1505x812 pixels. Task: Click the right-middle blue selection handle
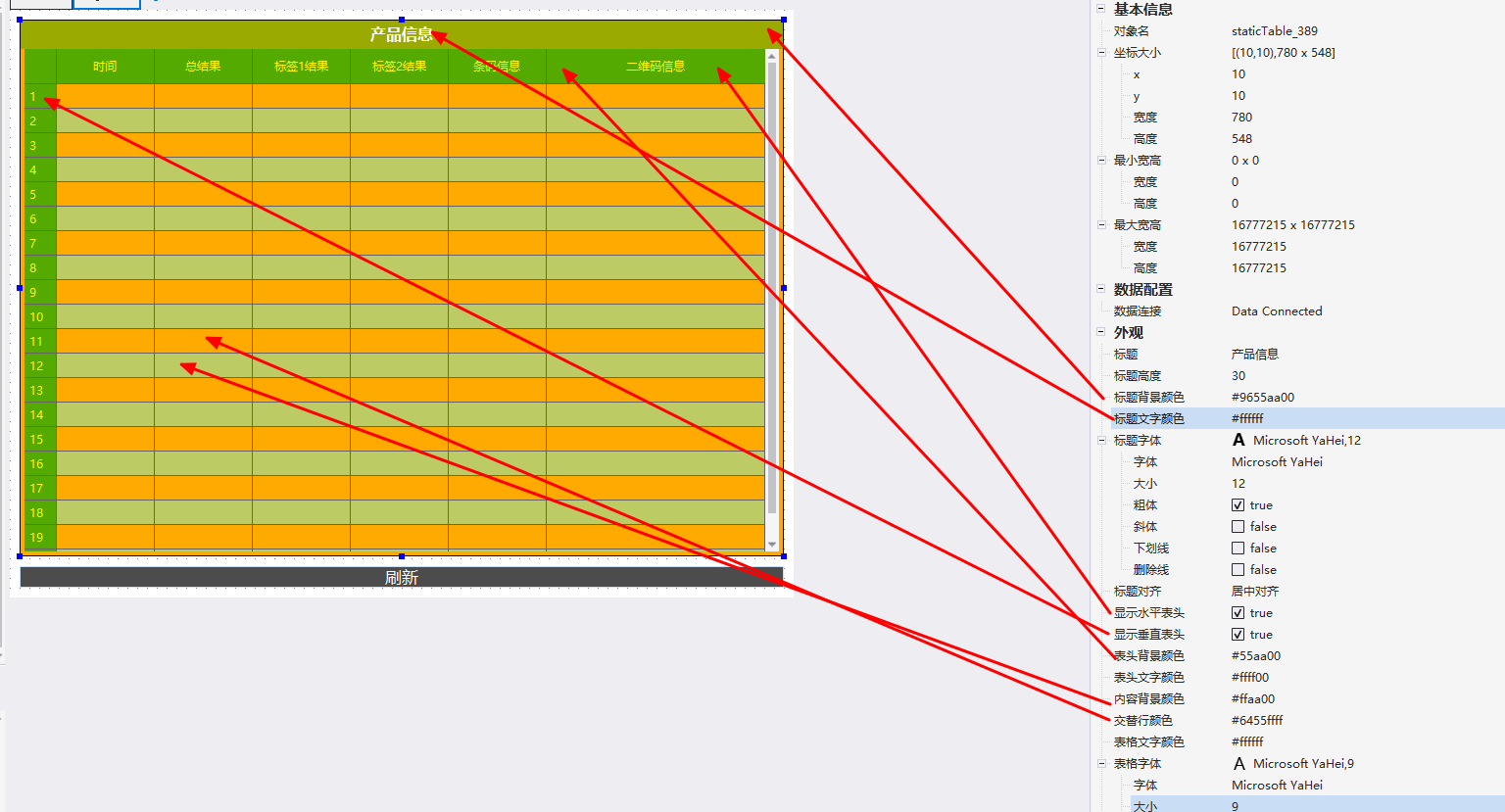[x=784, y=288]
